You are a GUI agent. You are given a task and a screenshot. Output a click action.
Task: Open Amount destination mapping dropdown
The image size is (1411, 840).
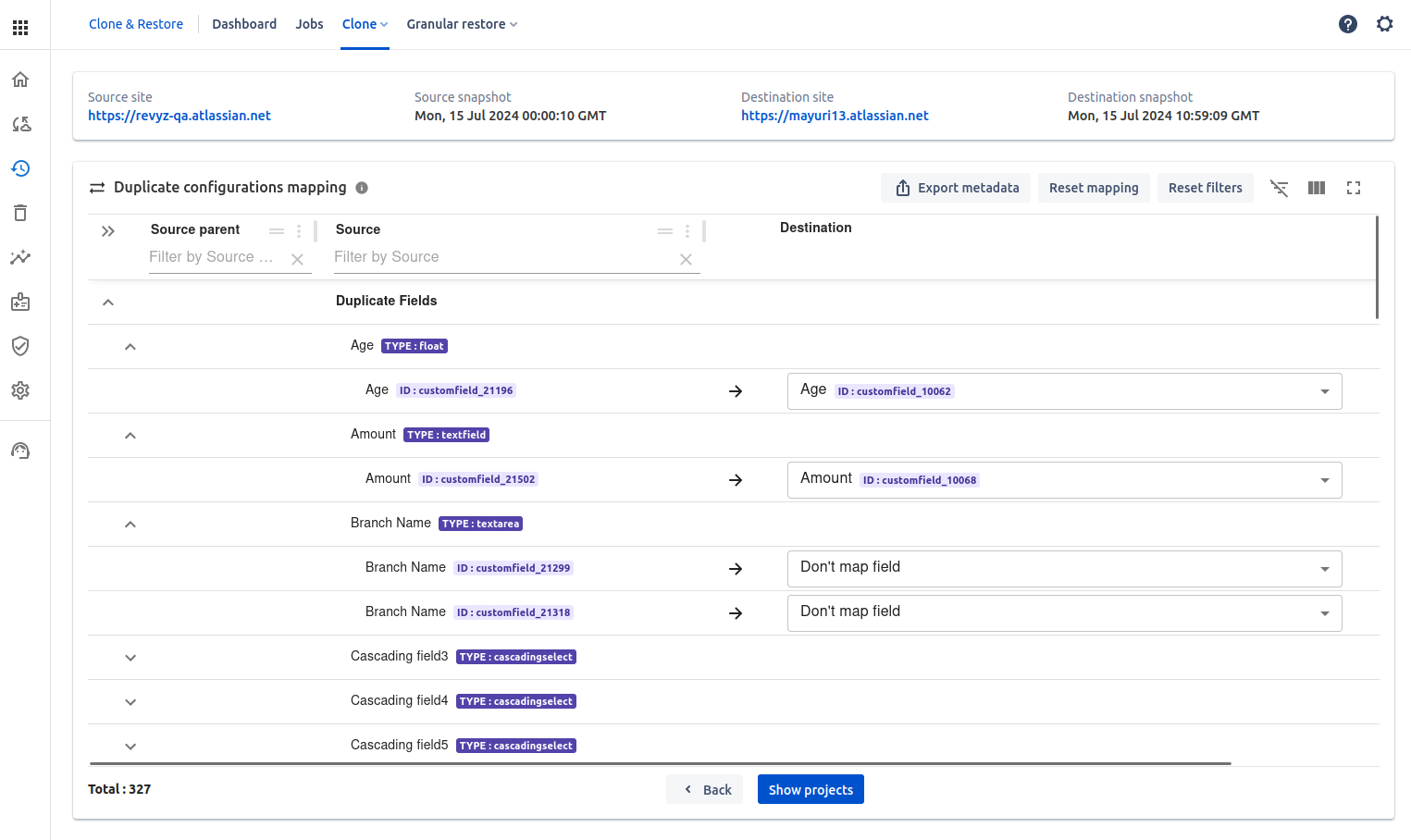[x=1064, y=480]
